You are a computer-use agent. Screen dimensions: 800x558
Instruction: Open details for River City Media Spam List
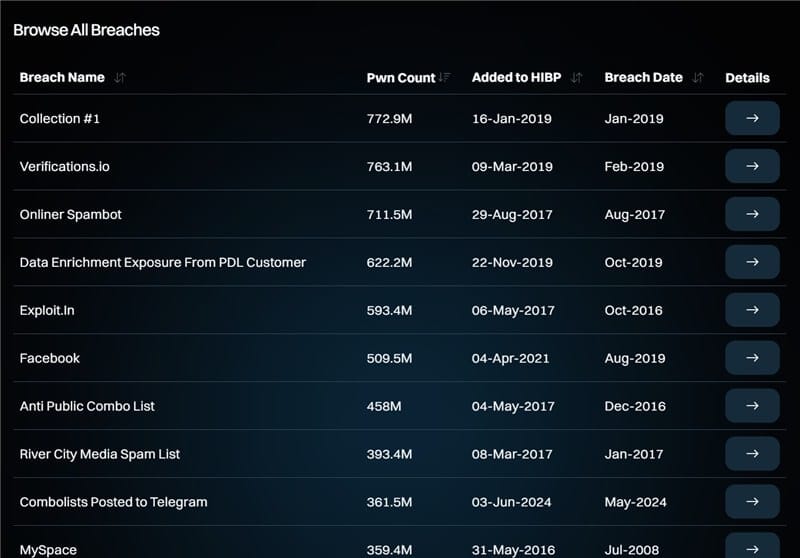tap(752, 454)
